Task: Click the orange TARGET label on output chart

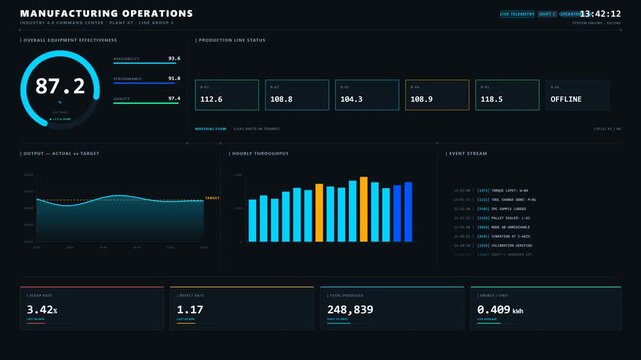Action: [212, 198]
